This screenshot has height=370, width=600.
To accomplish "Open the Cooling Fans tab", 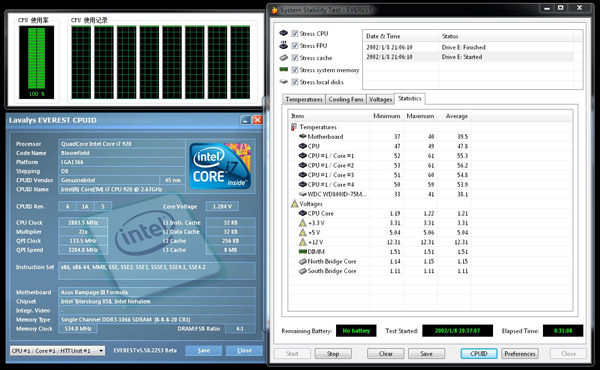I will pos(346,99).
